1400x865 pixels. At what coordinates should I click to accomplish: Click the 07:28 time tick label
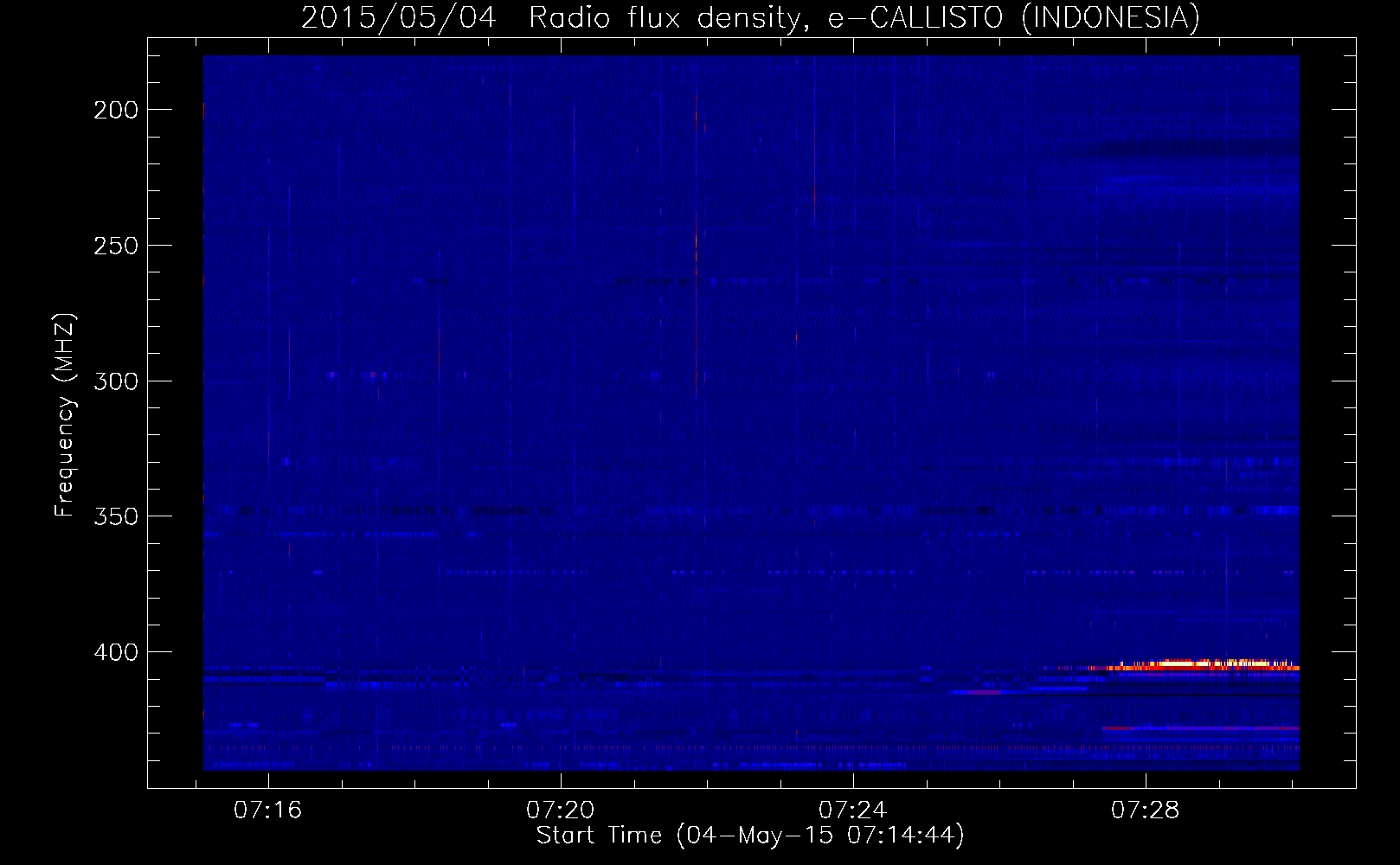point(1146,810)
